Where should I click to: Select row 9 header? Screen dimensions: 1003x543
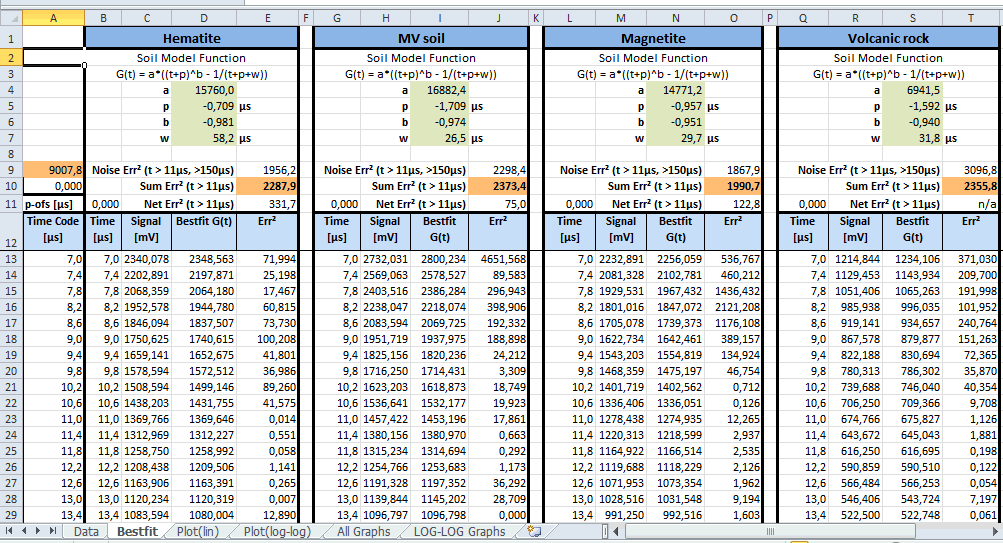point(11,169)
